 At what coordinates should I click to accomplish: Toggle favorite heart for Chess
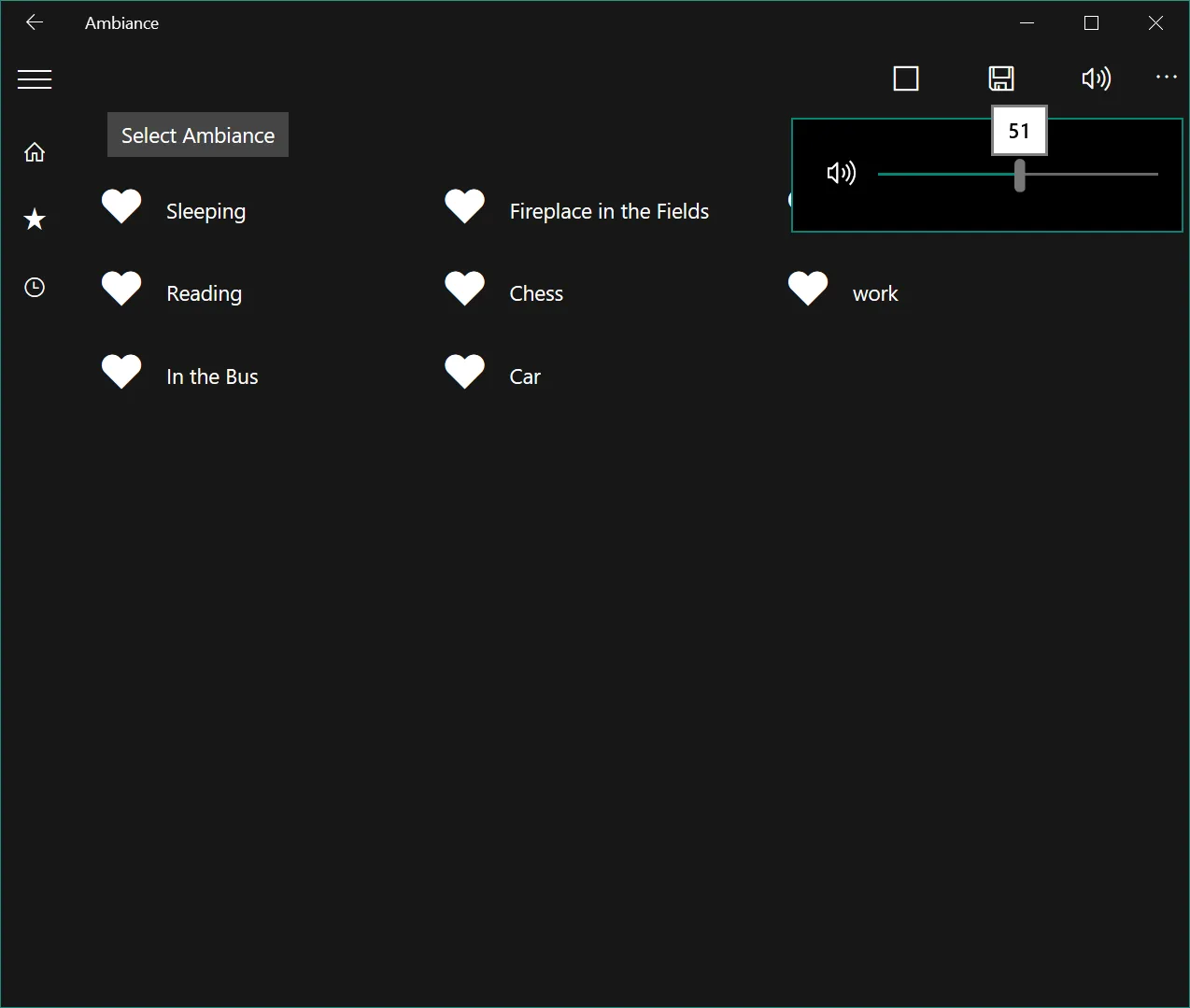(x=464, y=289)
